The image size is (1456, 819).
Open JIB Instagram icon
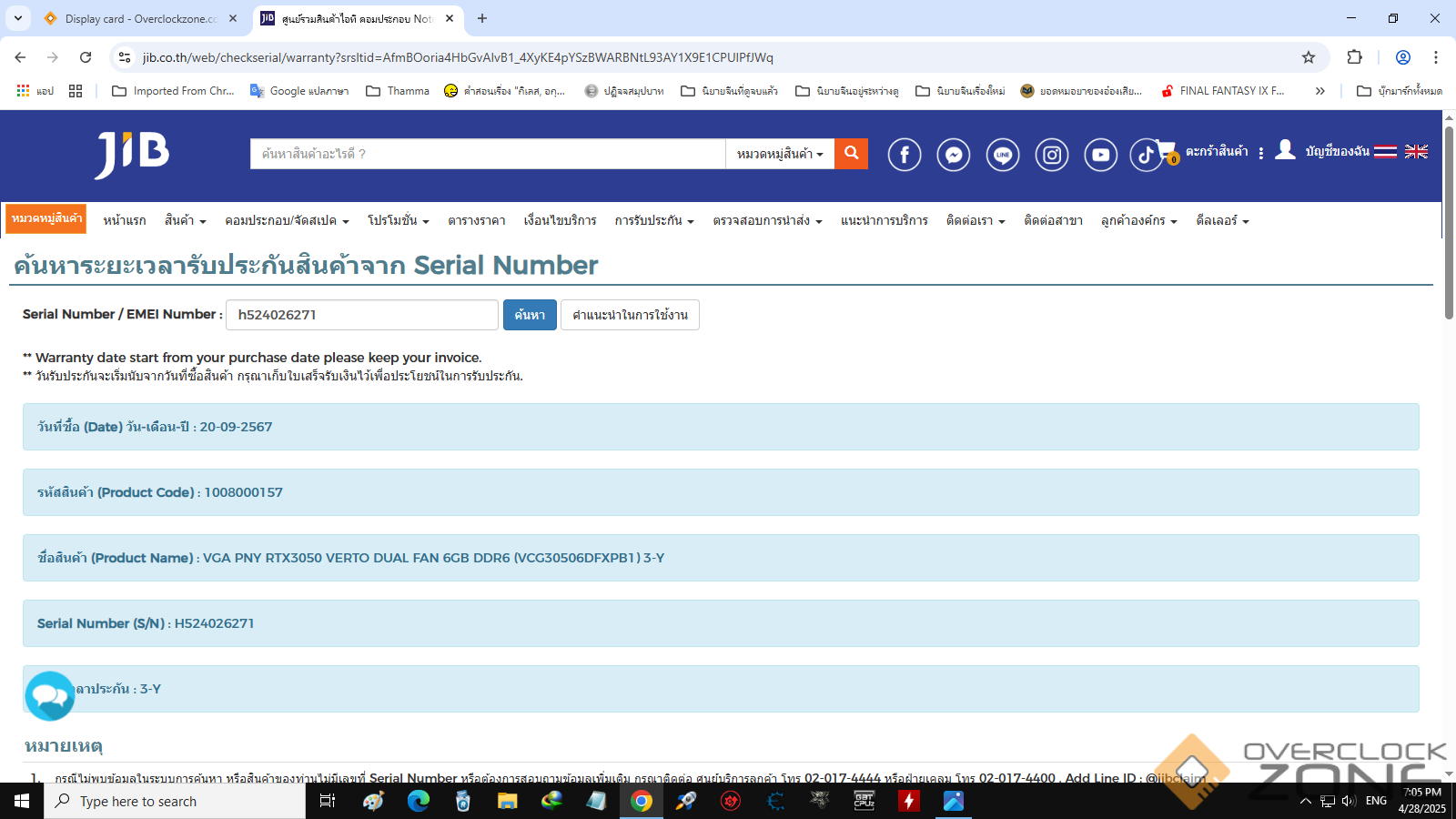point(1052,155)
